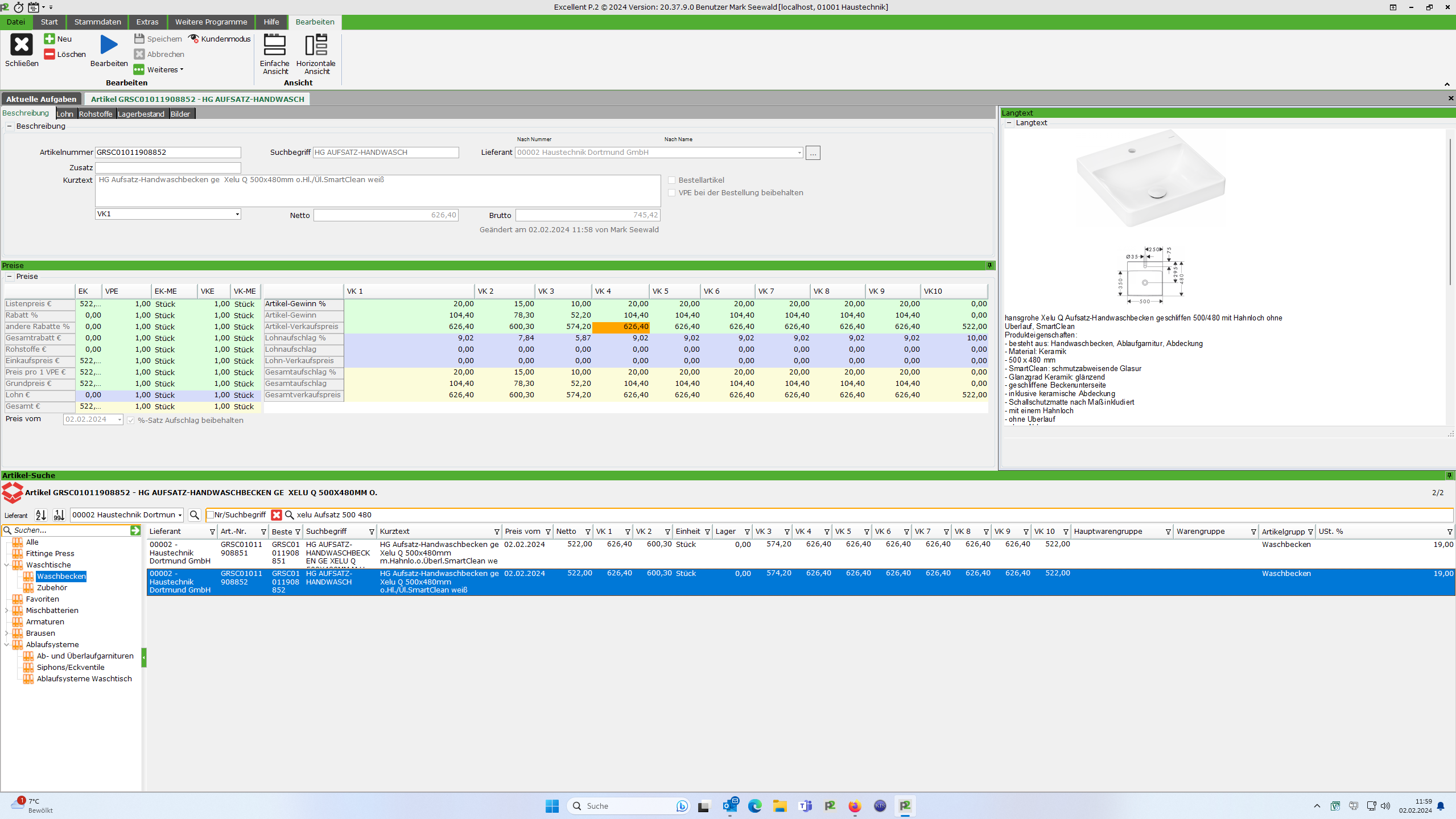
Task: Toggle %-Satz Aufschlag beibehalten checkbox
Action: tap(131, 420)
